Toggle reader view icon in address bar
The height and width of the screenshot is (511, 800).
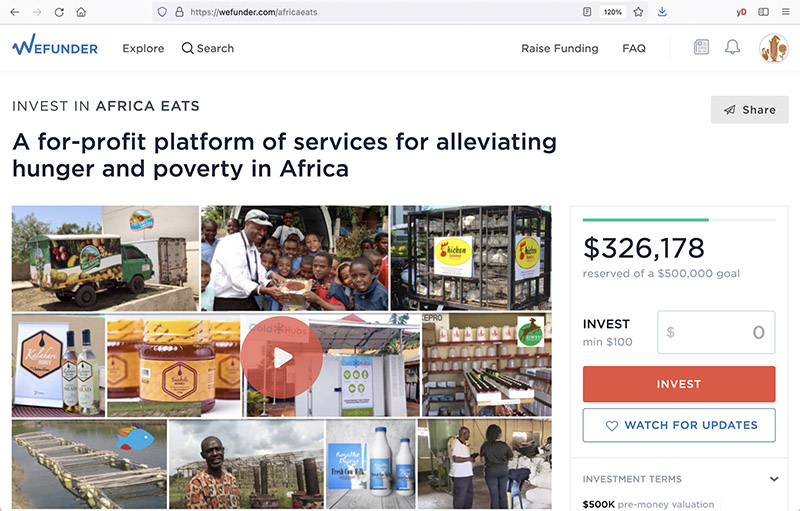(587, 12)
